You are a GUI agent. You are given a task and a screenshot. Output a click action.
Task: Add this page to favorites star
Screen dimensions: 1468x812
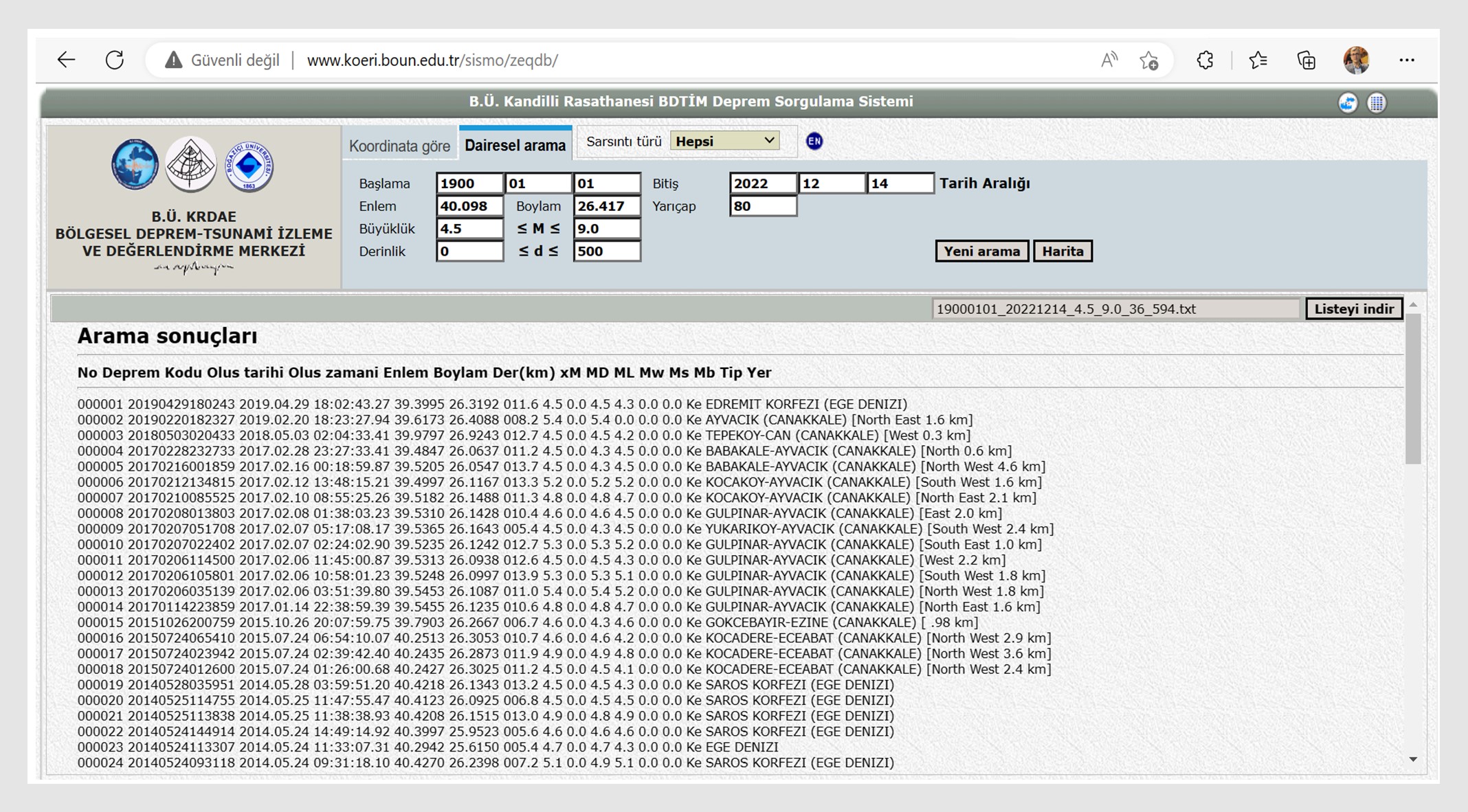(1148, 60)
